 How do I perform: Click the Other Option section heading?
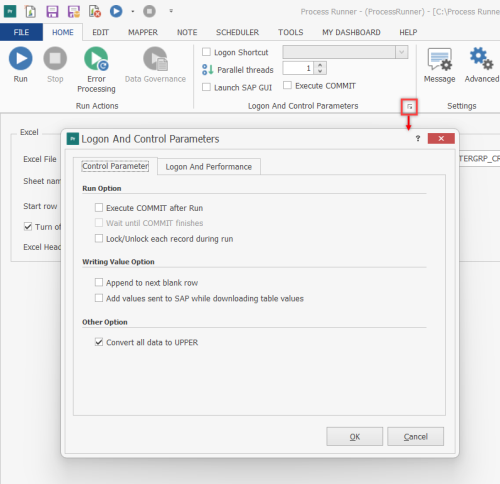coord(105,322)
